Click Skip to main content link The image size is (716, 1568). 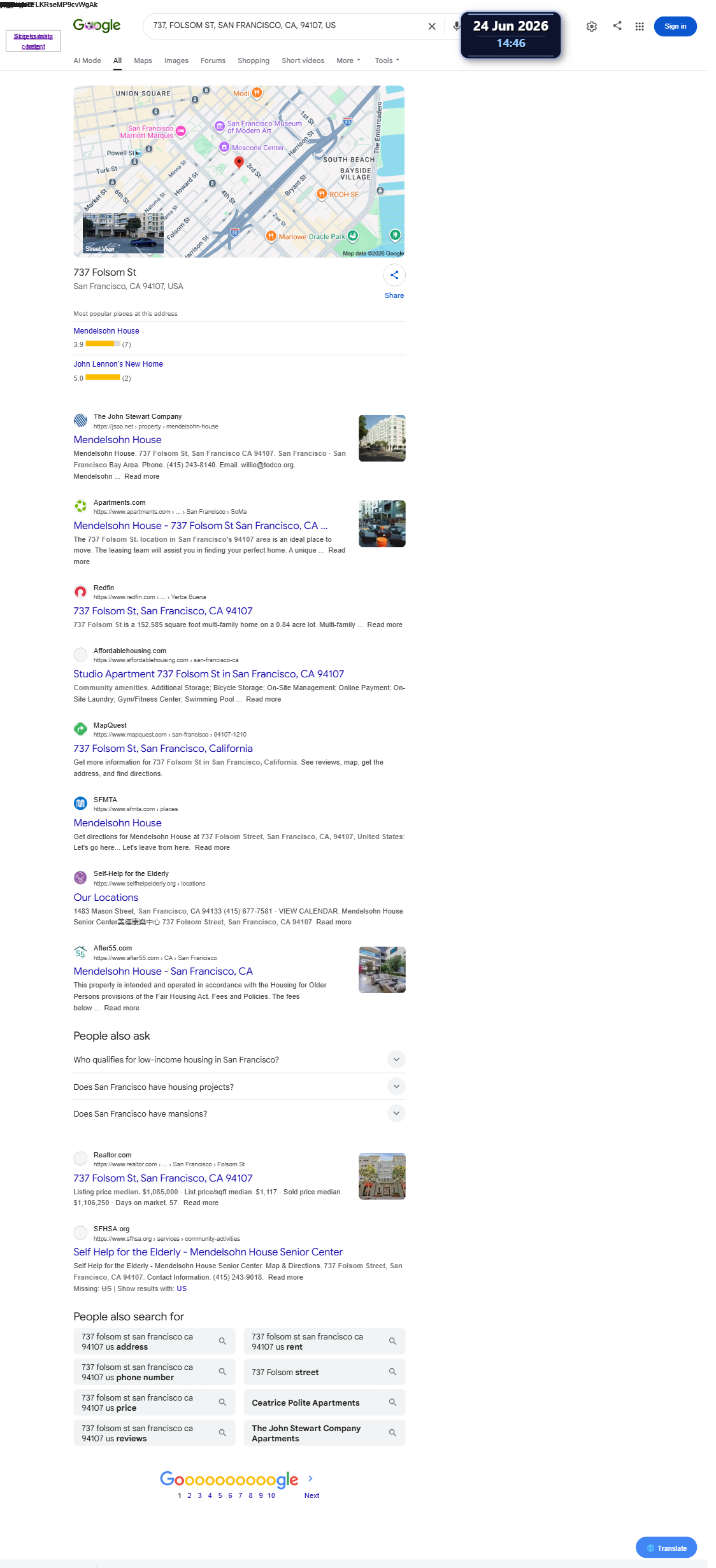(x=33, y=41)
